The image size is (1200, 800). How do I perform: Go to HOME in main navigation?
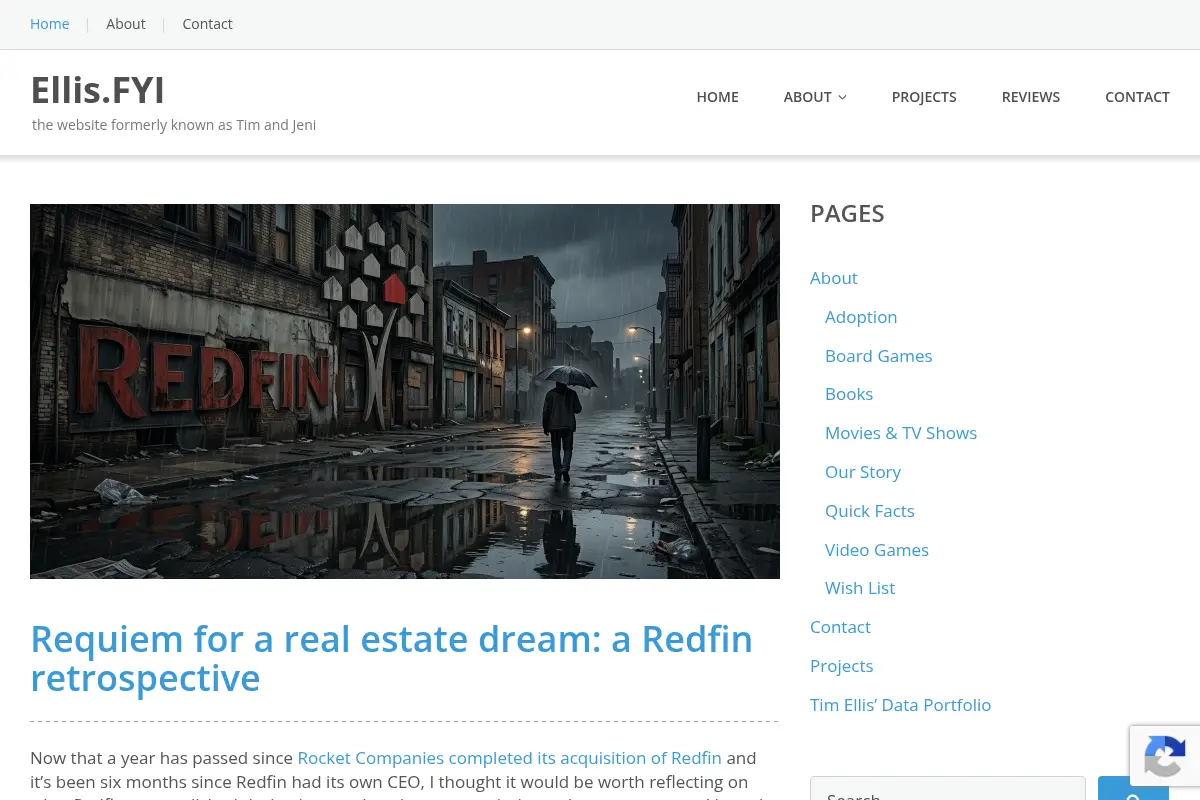point(717,97)
